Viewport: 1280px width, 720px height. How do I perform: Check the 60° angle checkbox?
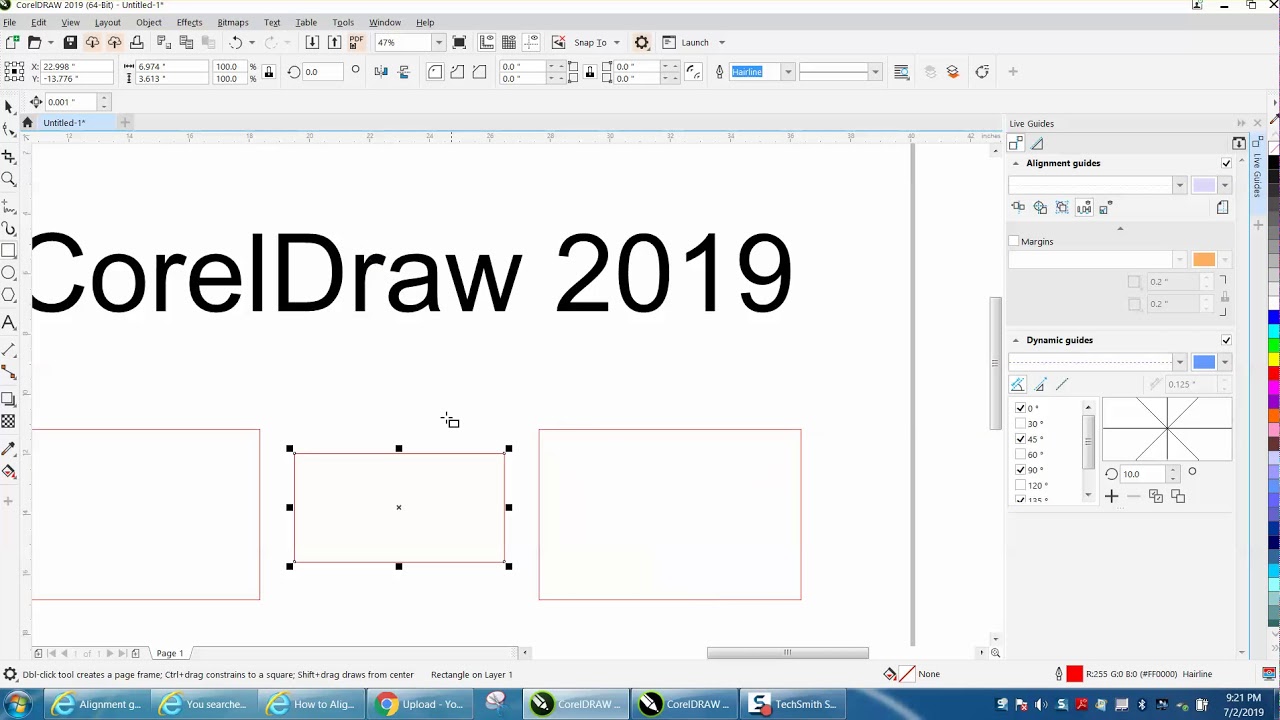1020,455
